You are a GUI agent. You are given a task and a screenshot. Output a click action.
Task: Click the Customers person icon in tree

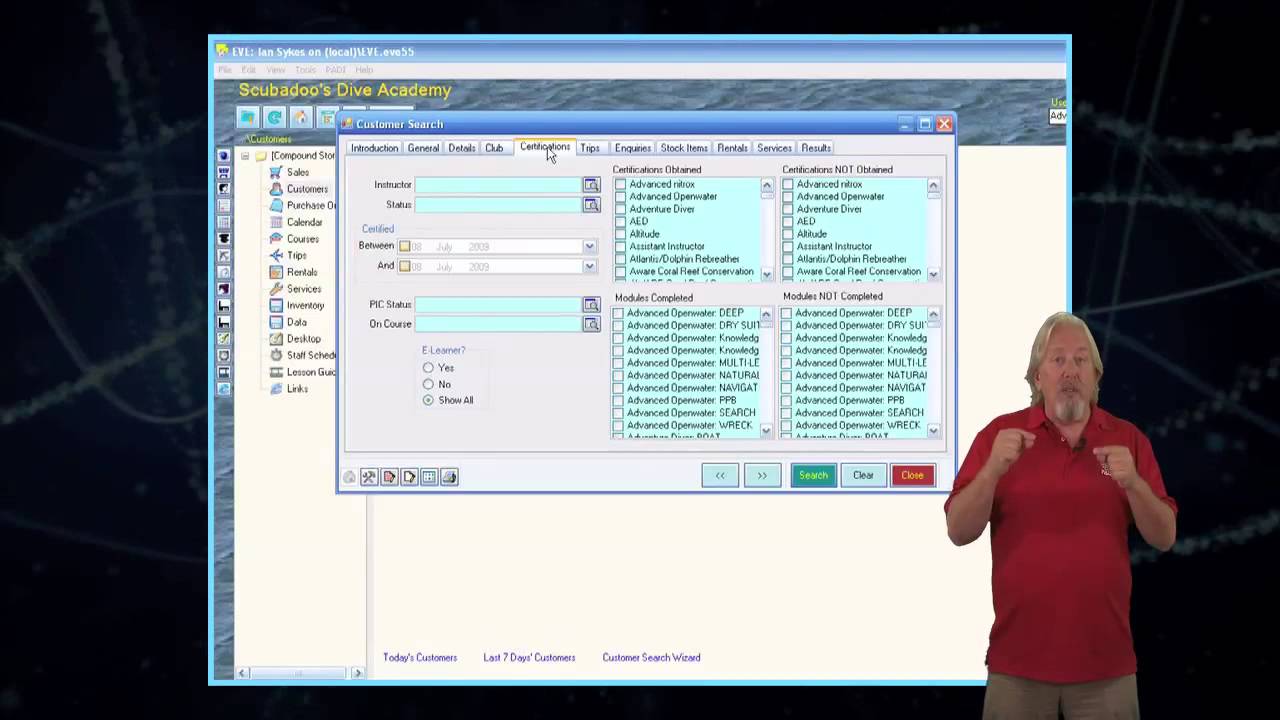[x=276, y=189]
